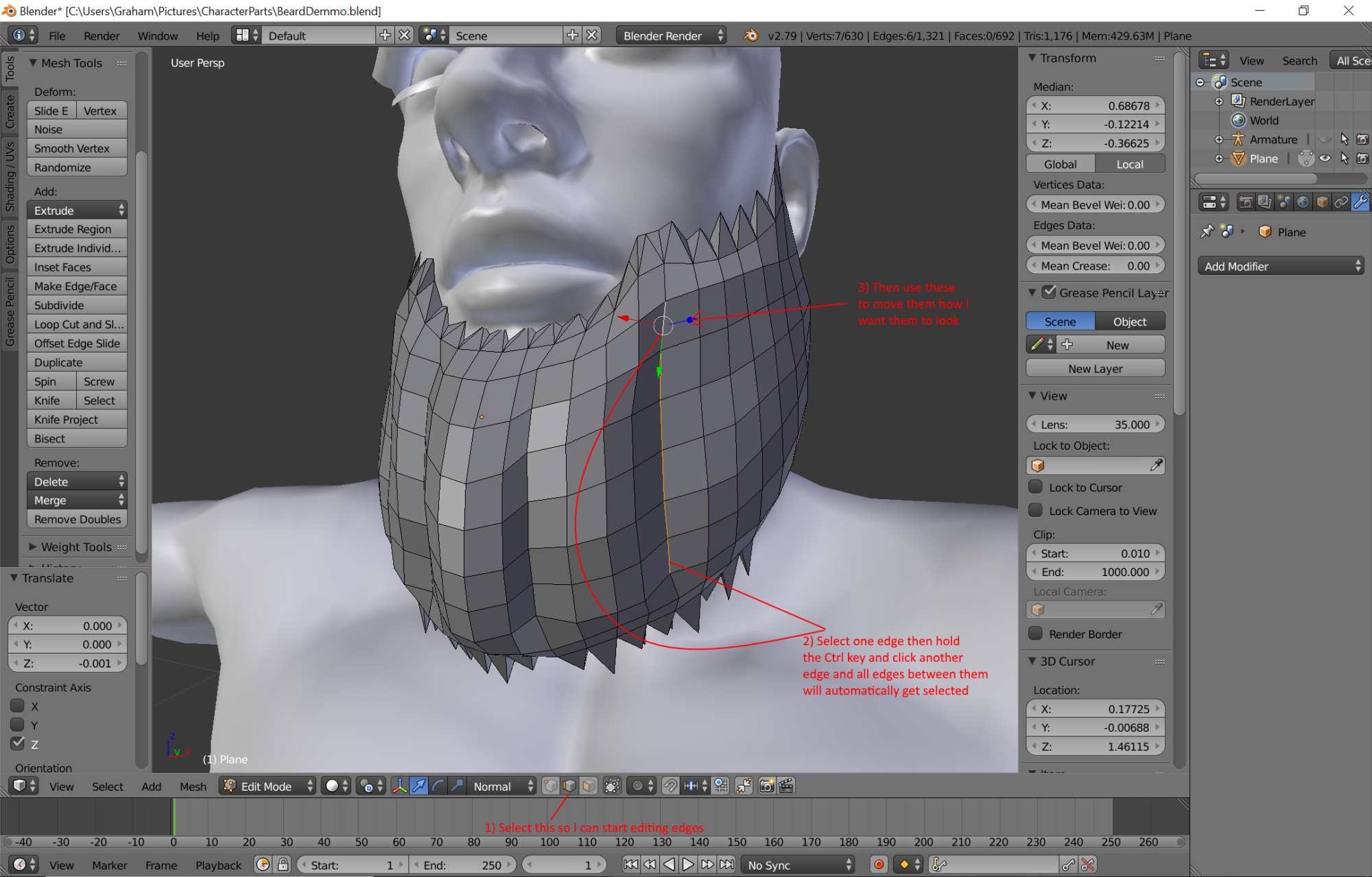Image resolution: width=1372 pixels, height=877 pixels.
Task: Click the Subdivide button
Action: pyautogui.click(x=77, y=305)
